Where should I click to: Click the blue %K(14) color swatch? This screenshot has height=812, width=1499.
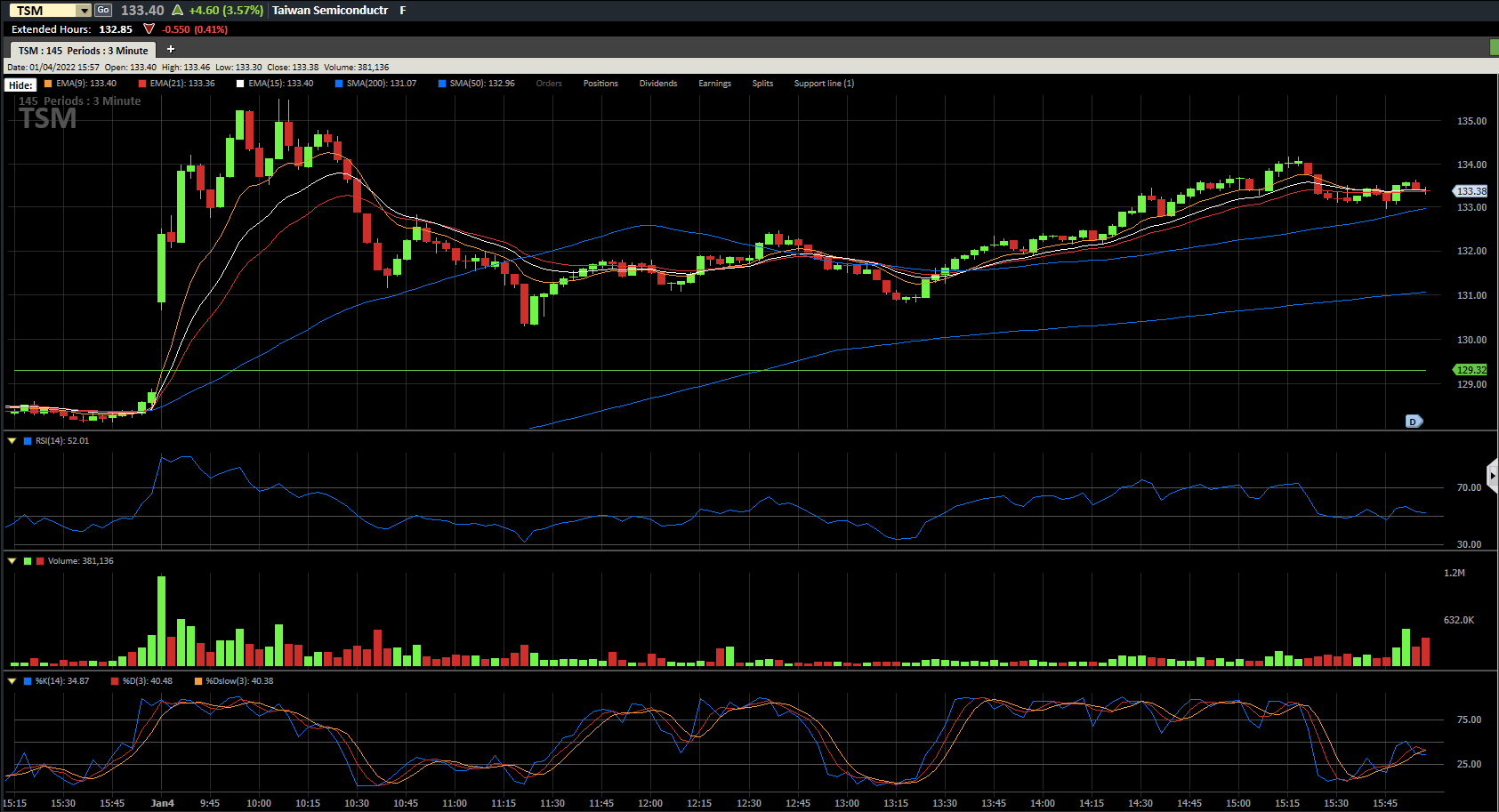28,681
